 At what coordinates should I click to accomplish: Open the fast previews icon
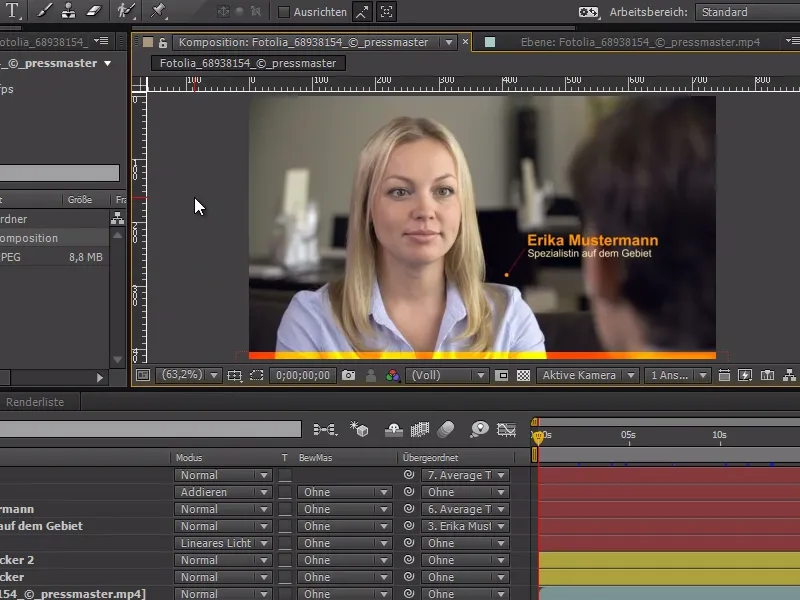tap(745, 376)
